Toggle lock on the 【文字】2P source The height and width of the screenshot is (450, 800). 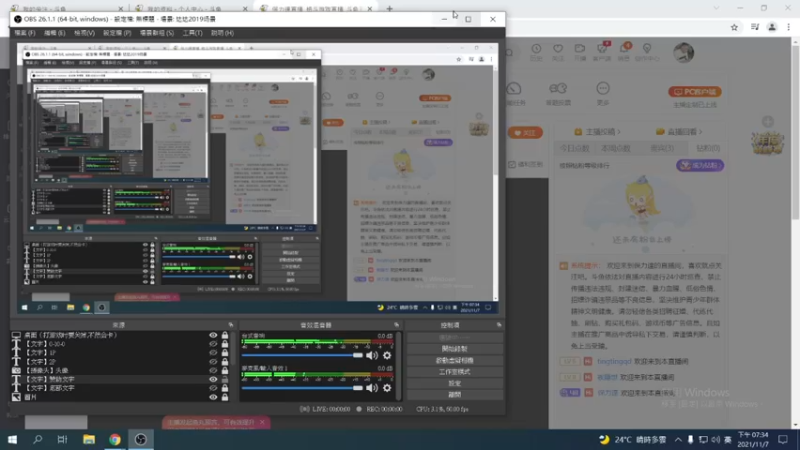pos(224,361)
